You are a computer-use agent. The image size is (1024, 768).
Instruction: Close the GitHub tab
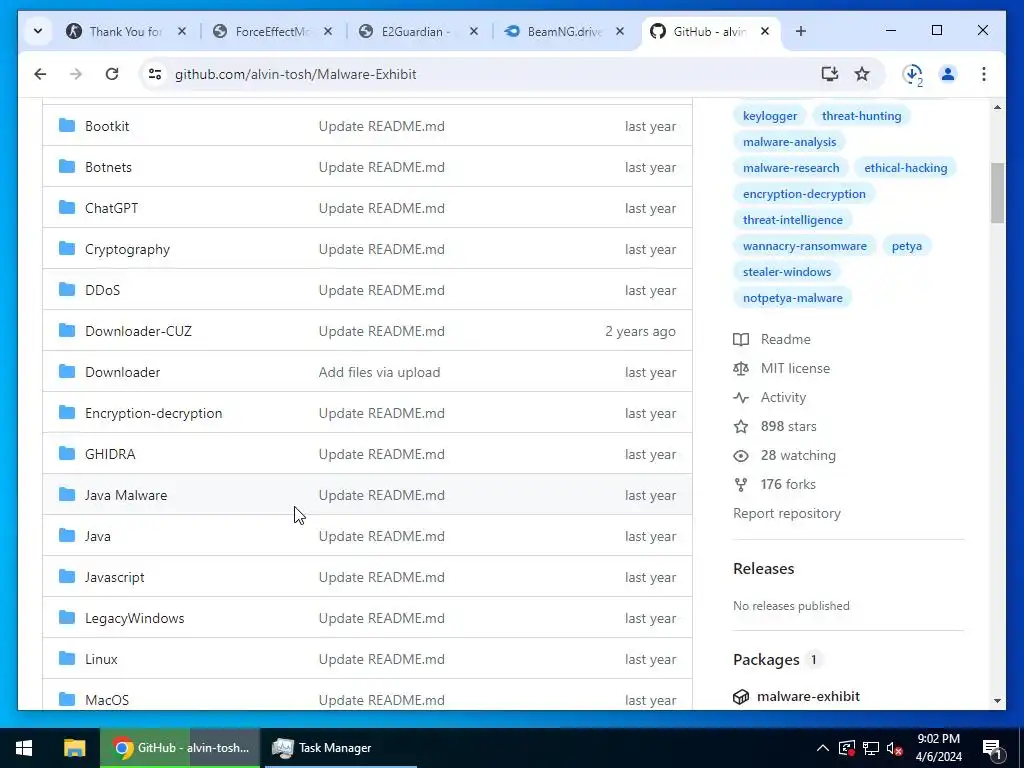point(765,31)
